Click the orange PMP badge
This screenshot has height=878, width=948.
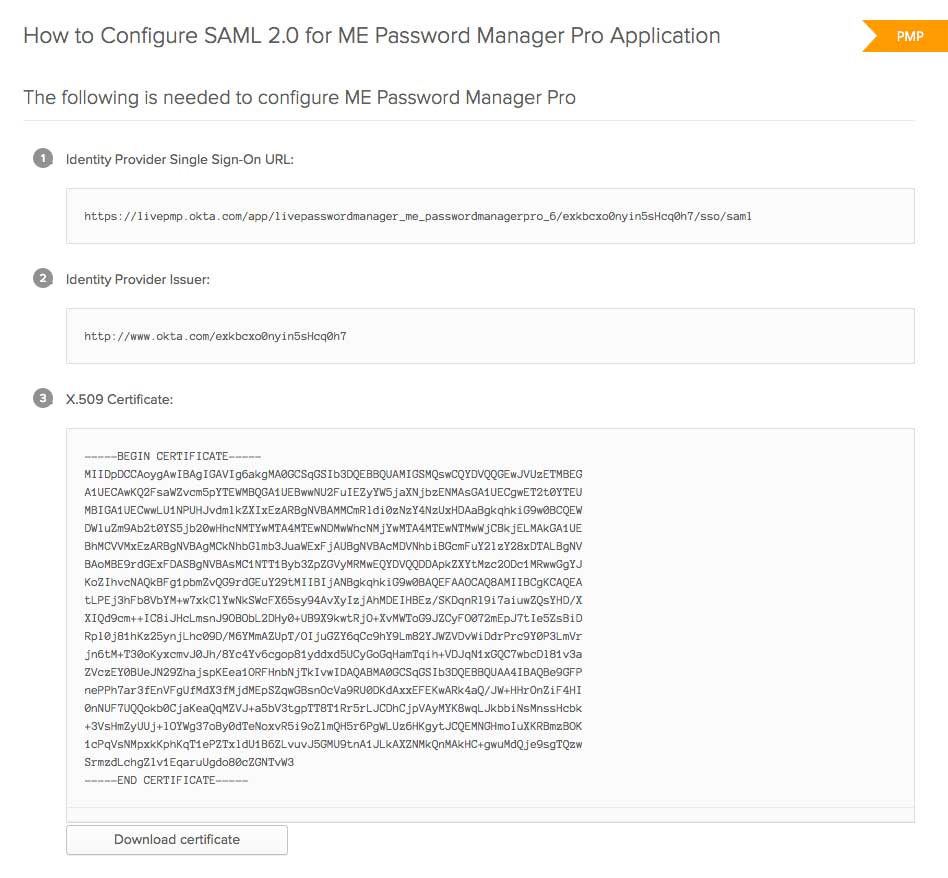pyautogui.click(x=907, y=36)
